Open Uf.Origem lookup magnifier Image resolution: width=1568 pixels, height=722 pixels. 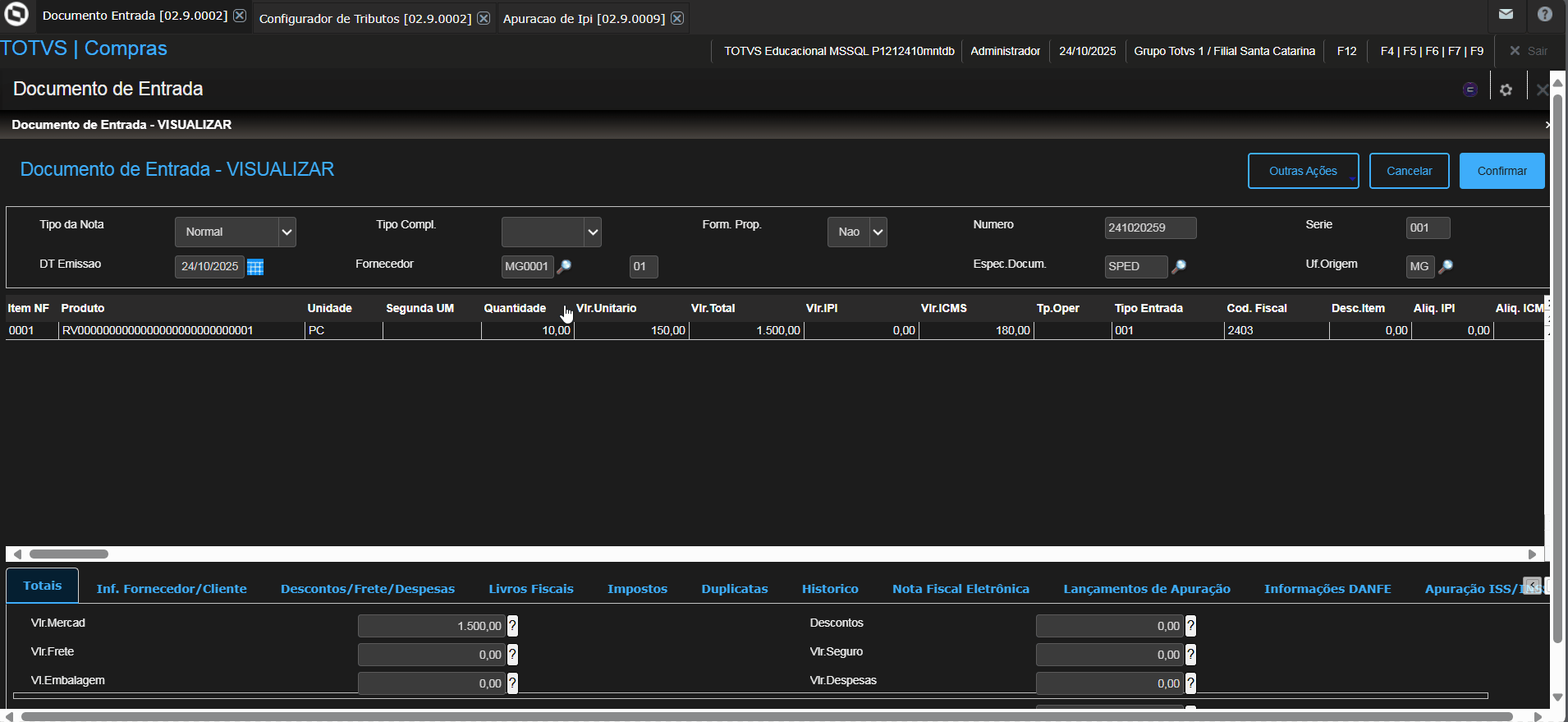click(1447, 266)
